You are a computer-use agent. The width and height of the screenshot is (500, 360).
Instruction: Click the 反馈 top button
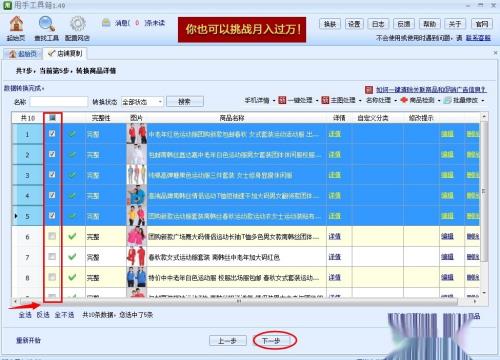pyautogui.click(x=404, y=24)
